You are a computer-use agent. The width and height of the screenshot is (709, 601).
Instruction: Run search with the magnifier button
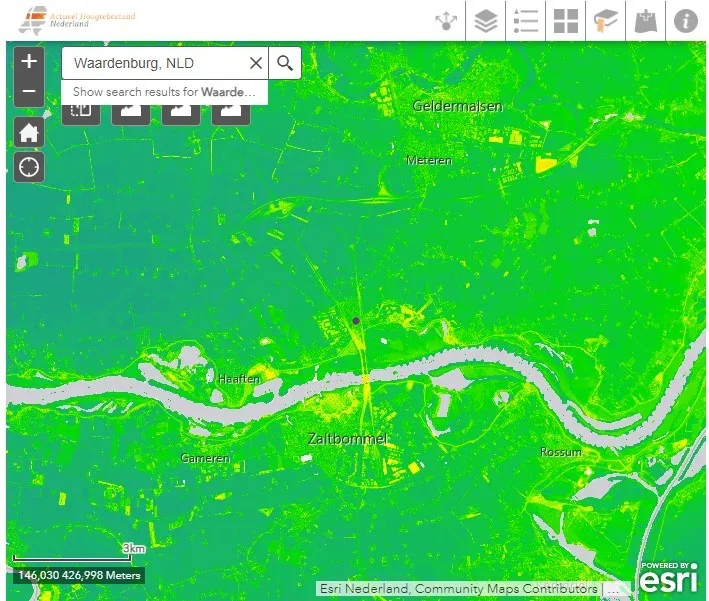point(285,63)
